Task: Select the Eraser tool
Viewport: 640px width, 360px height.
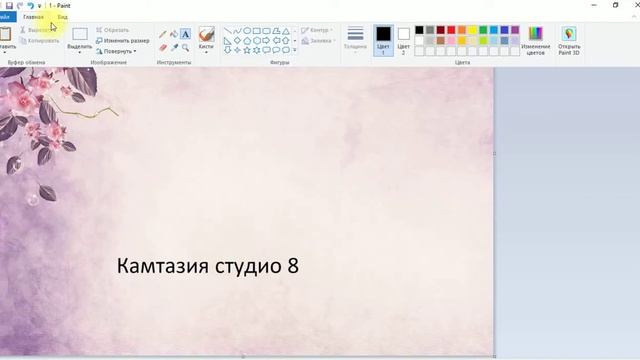Action: pyautogui.click(x=163, y=48)
